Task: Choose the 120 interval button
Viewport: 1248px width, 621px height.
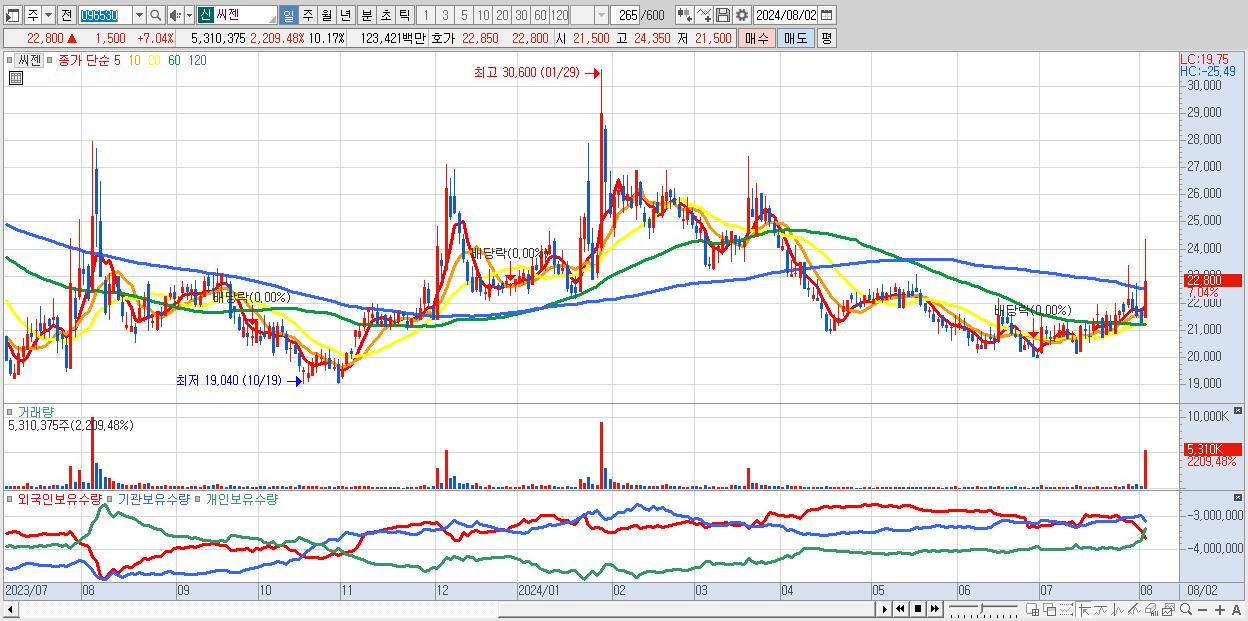Action: (560, 15)
